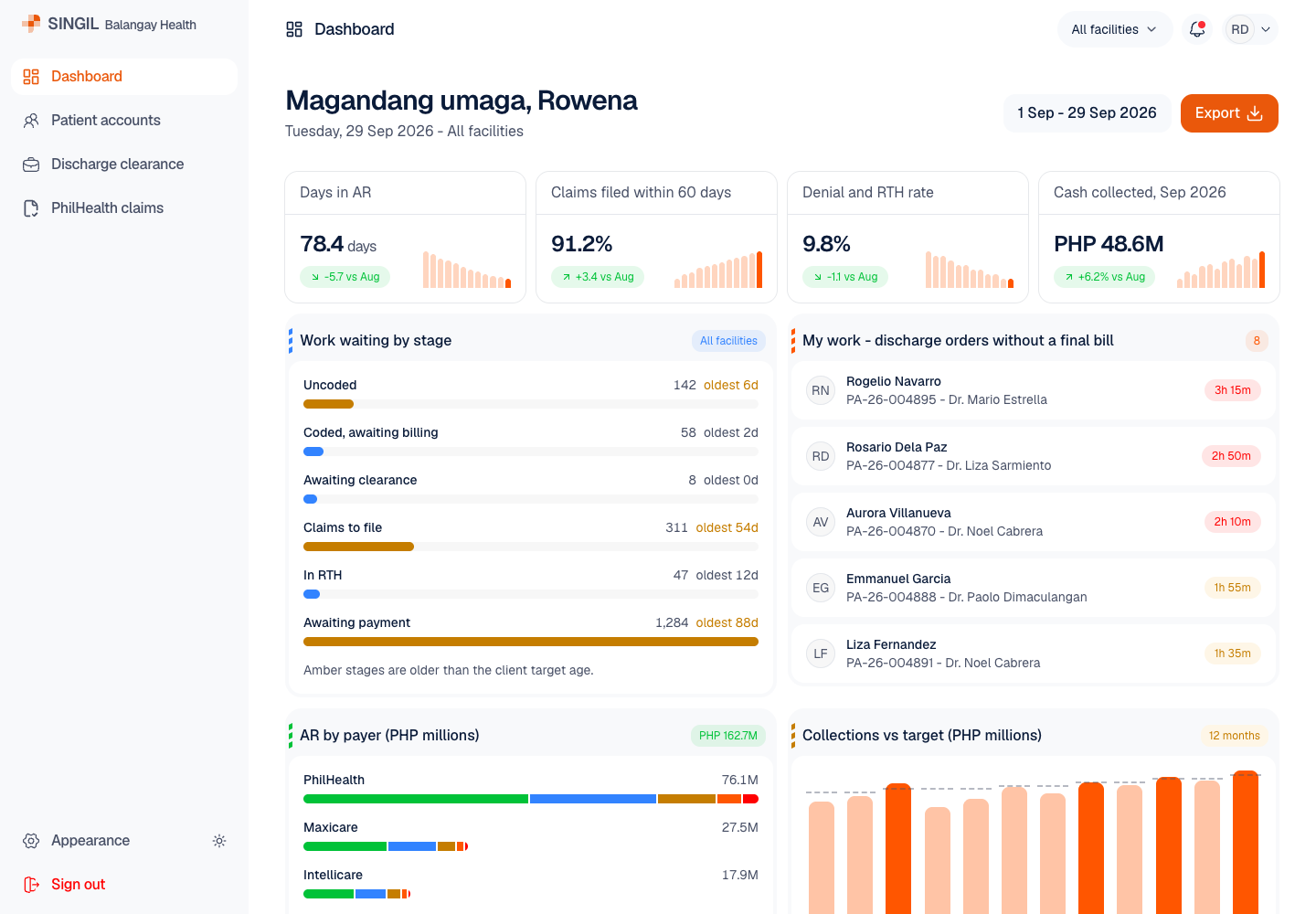Open the notifications bell
Screen dimensions: 1316x914
click(x=1197, y=29)
